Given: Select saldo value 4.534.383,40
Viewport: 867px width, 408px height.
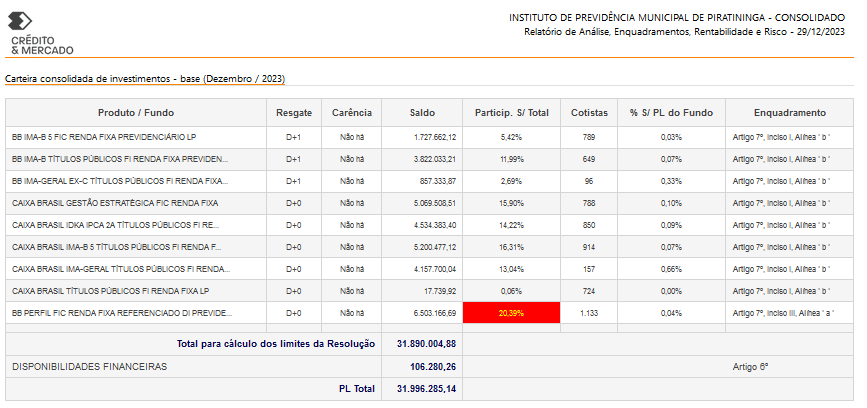Looking at the screenshot, I should pos(435,225).
